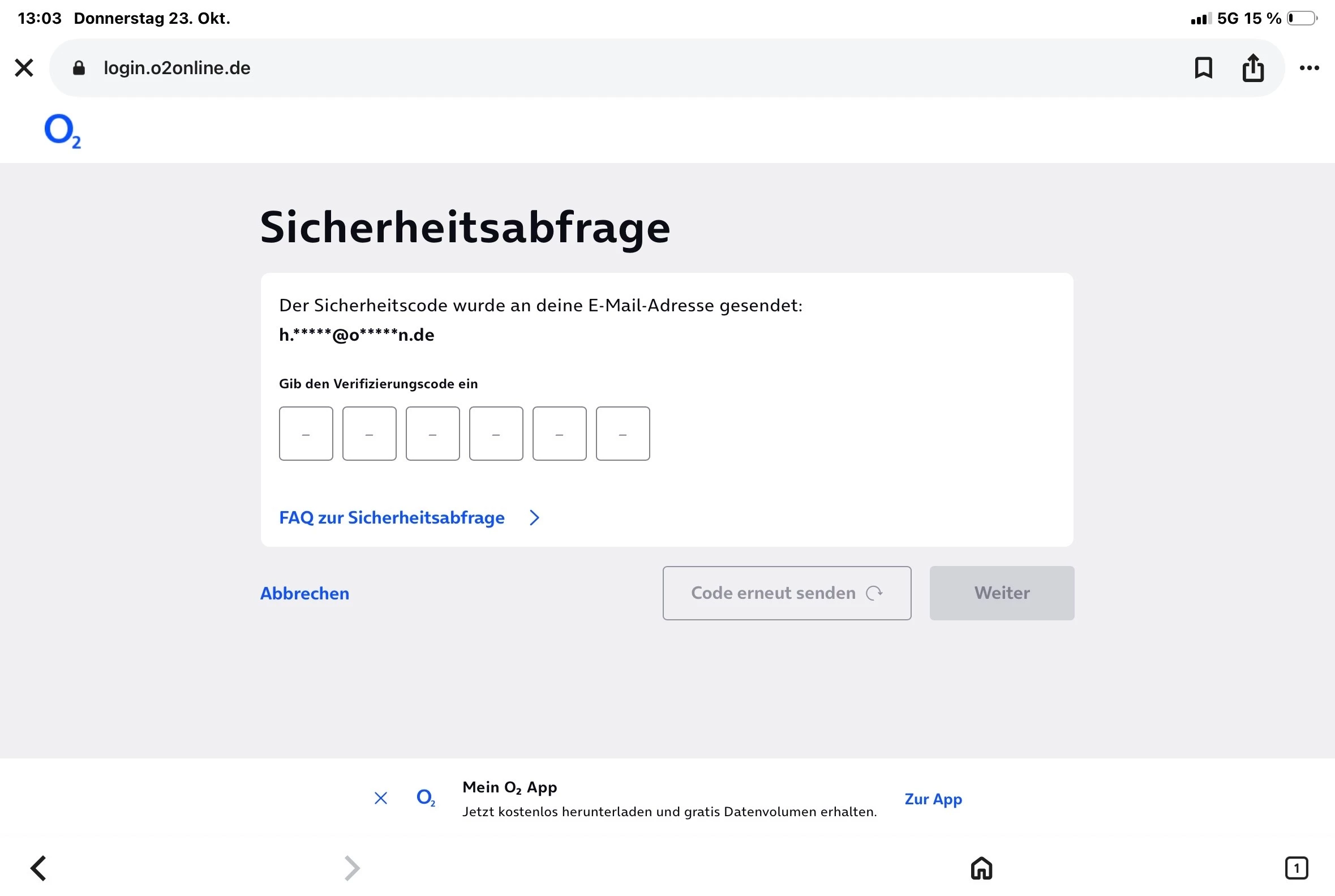Open the share sheet icon
This screenshot has width=1335, height=896.
[x=1253, y=68]
